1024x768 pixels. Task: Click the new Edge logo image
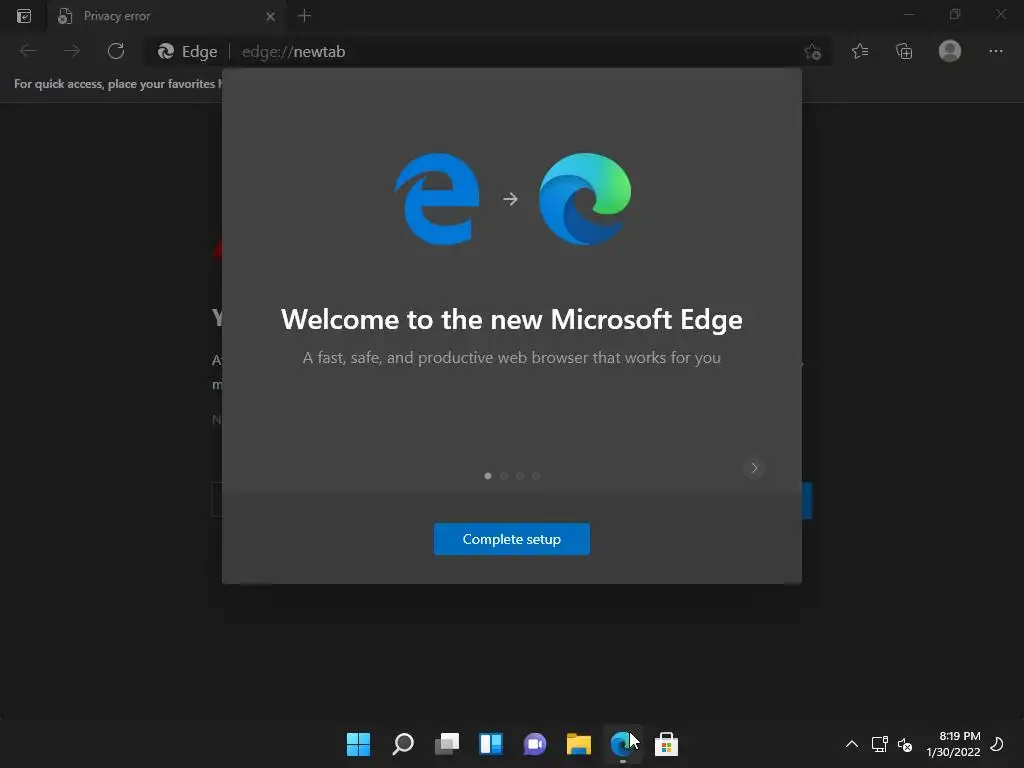(585, 199)
